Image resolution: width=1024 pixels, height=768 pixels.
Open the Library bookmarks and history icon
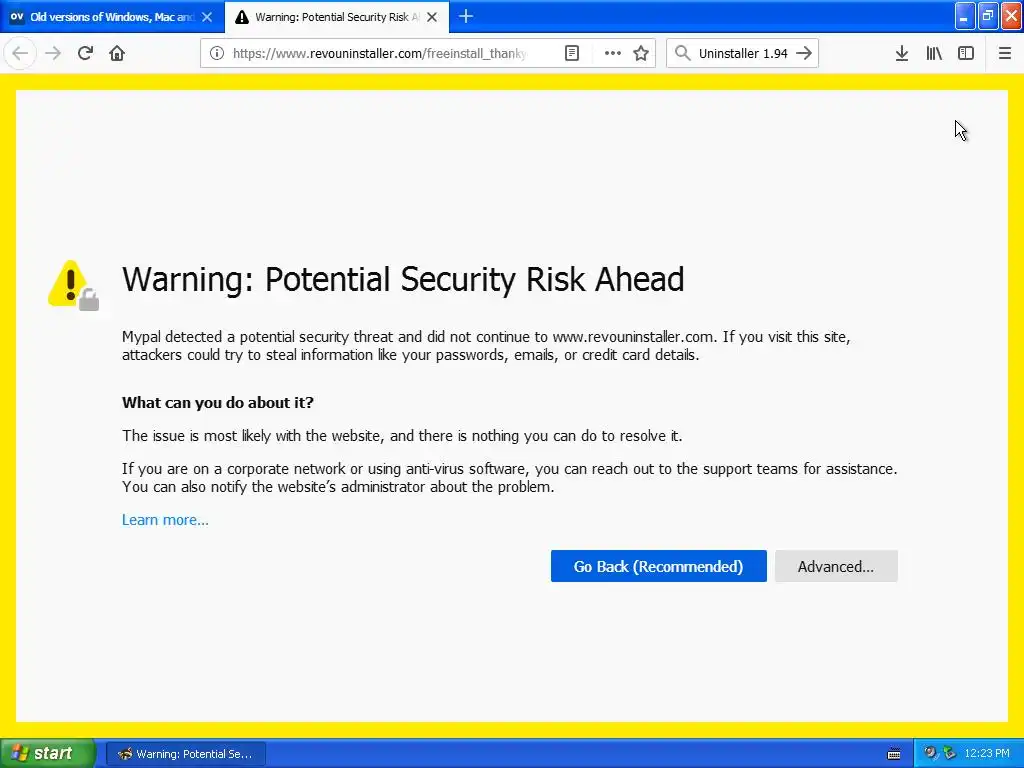point(934,53)
